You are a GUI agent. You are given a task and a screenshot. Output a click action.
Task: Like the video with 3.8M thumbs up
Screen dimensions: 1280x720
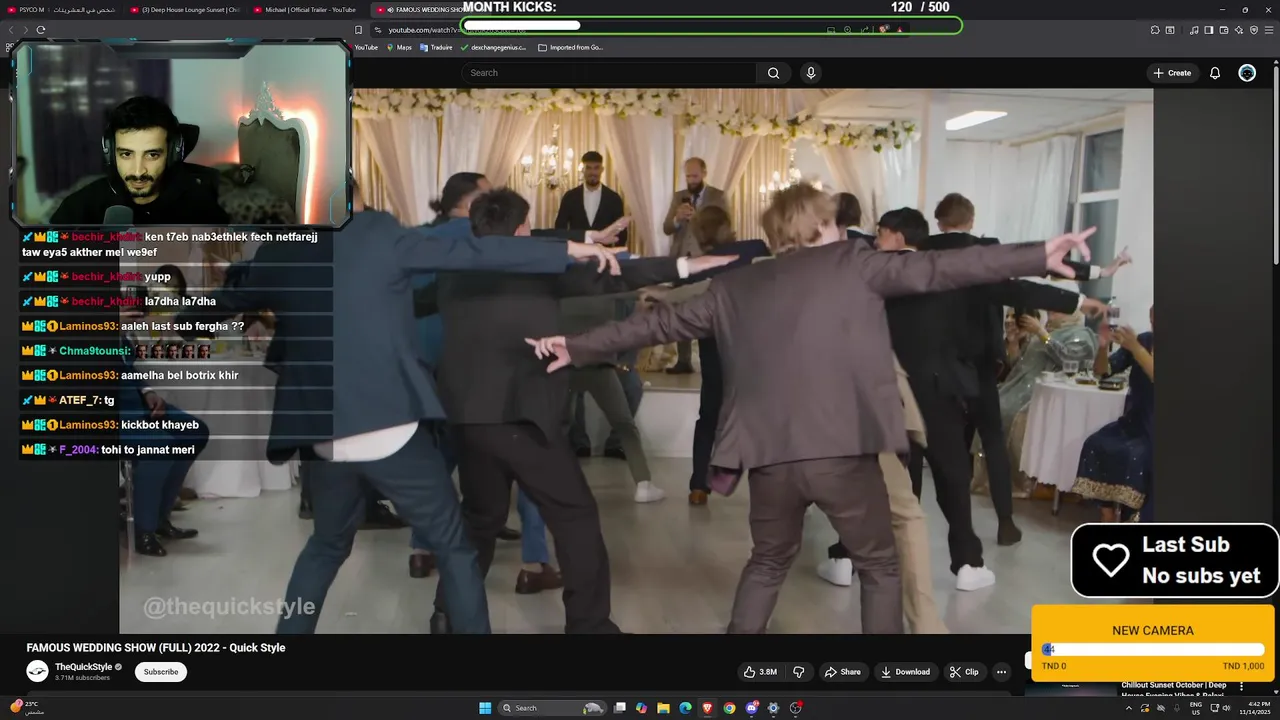[x=760, y=672]
